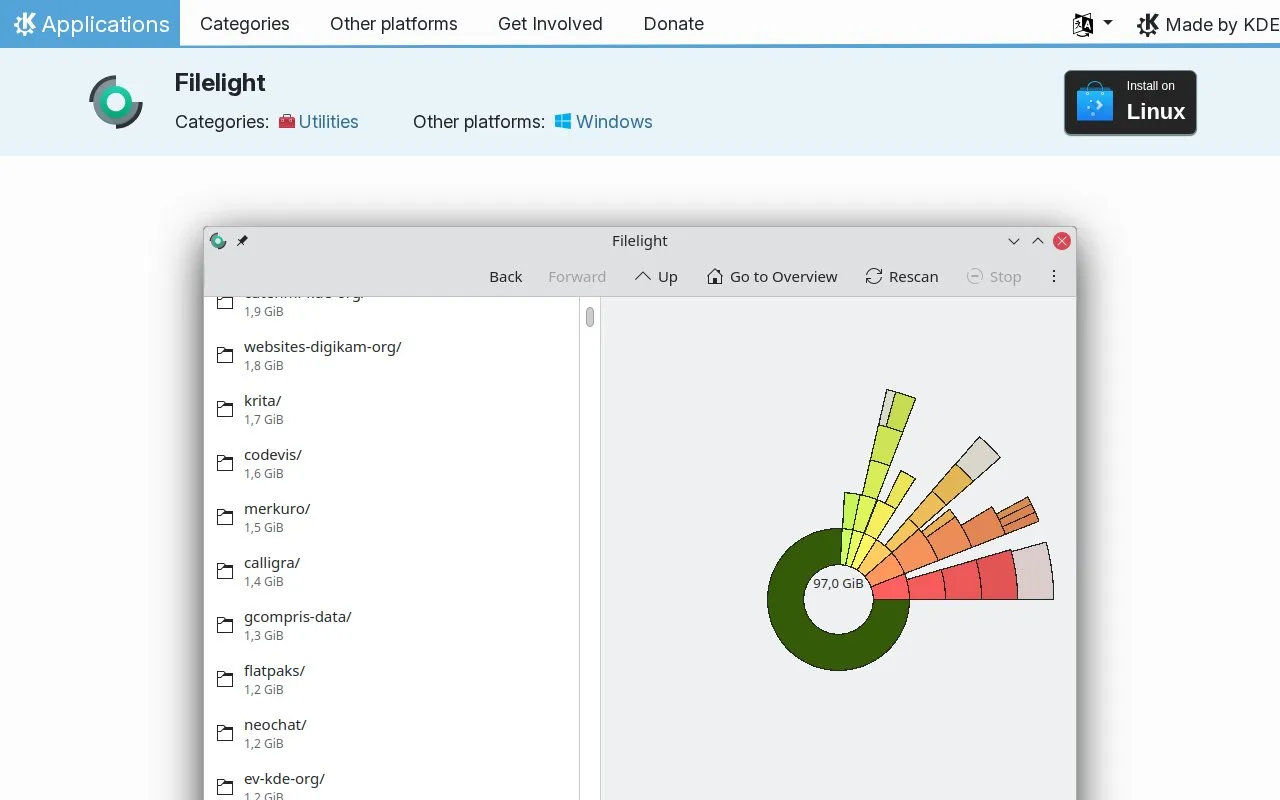Click the Made by KDE gear icon

point(1148,25)
